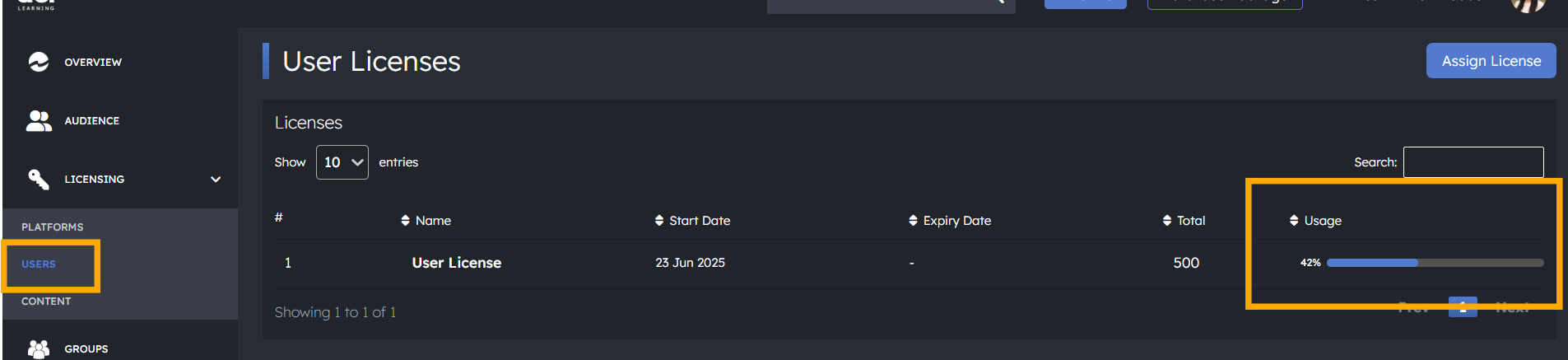The height and width of the screenshot is (360, 1568).
Task: Go to Content under Licensing
Action: click(46, 302)
